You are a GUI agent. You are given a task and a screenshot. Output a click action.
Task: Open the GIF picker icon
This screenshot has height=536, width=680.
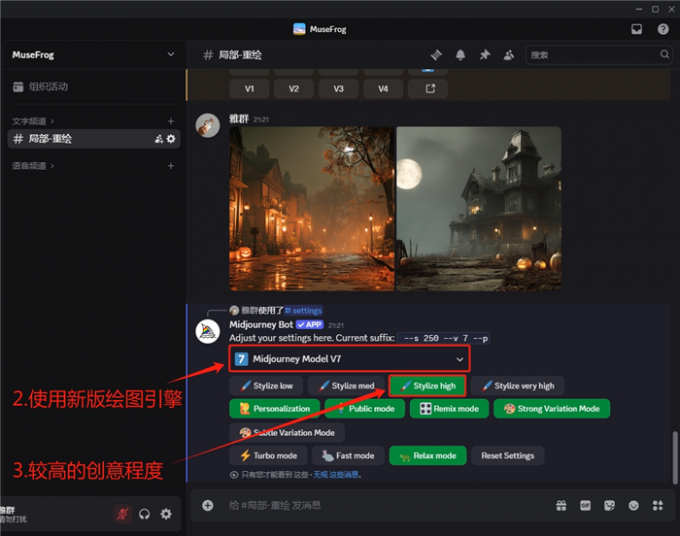tap(585, 505)
